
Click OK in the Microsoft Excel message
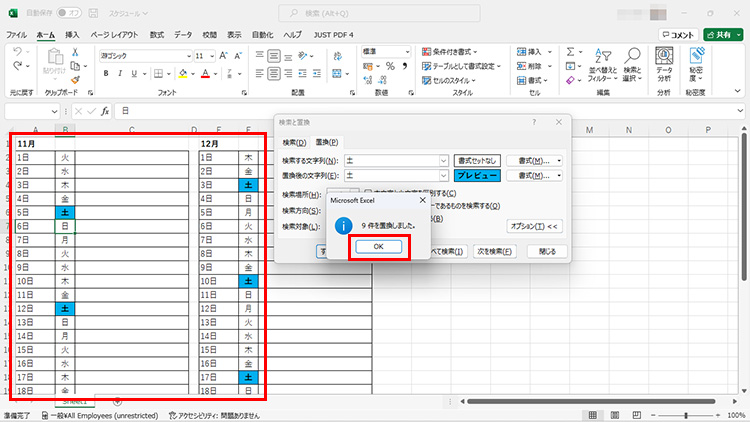[x=379, y=247]
